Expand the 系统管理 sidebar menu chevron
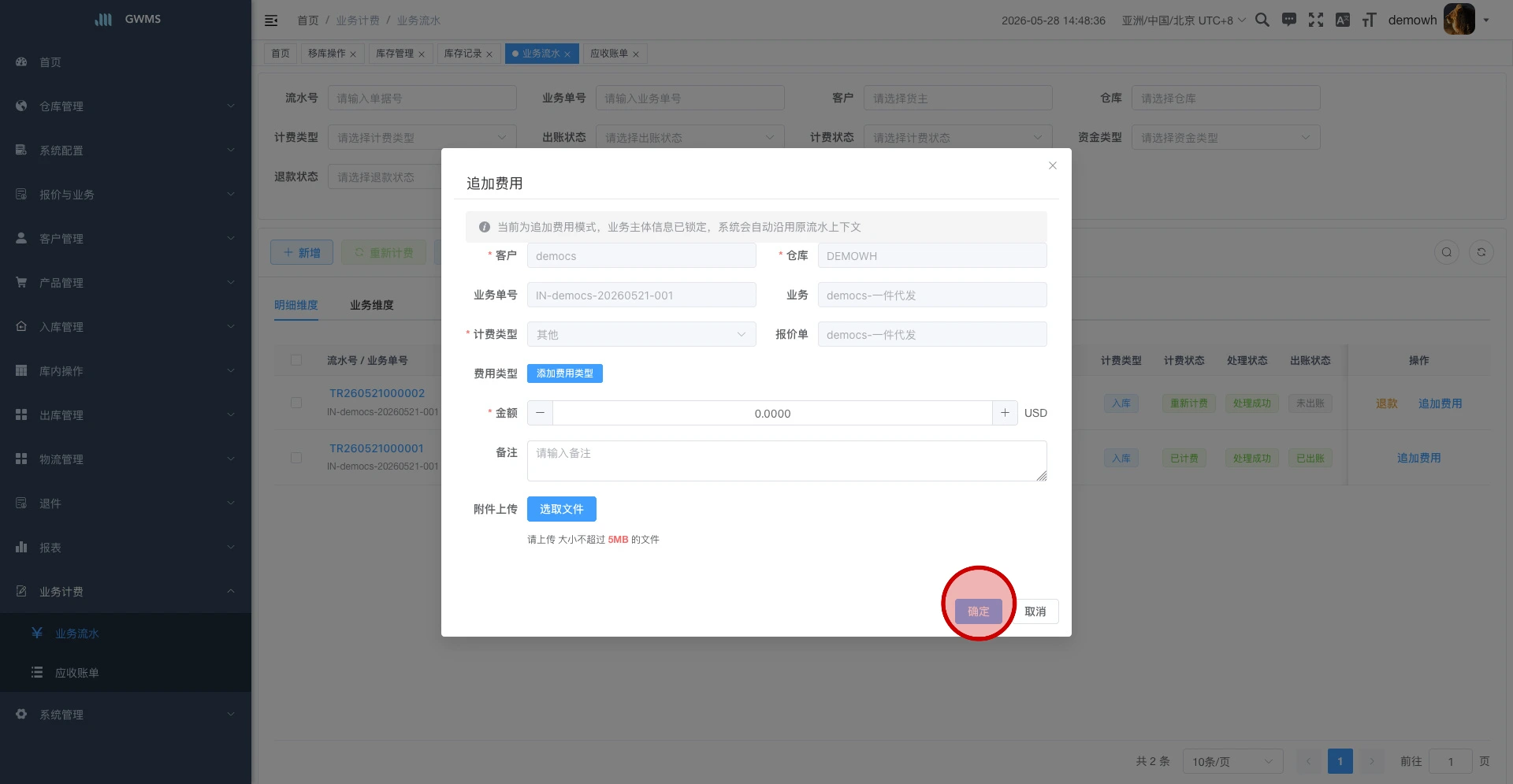The width and height of the screenshot is (1513, 784). point(231,714)
